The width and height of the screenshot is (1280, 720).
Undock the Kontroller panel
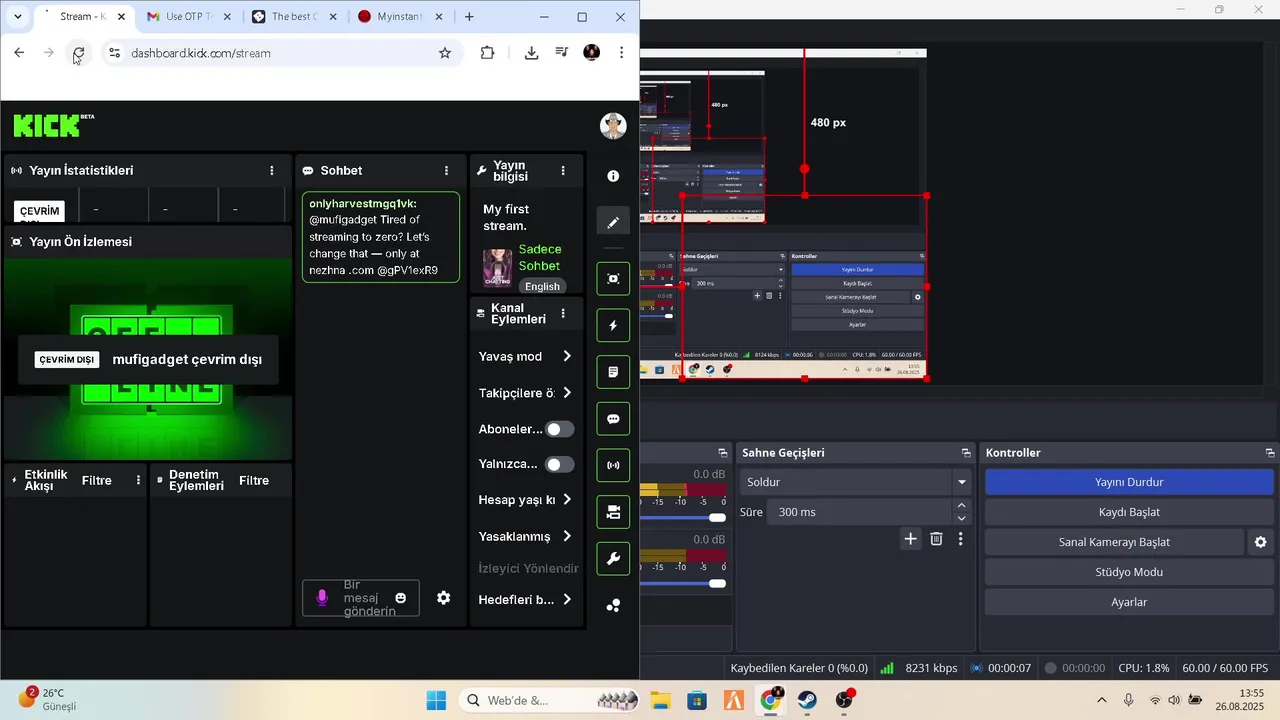click(1270, 453)
